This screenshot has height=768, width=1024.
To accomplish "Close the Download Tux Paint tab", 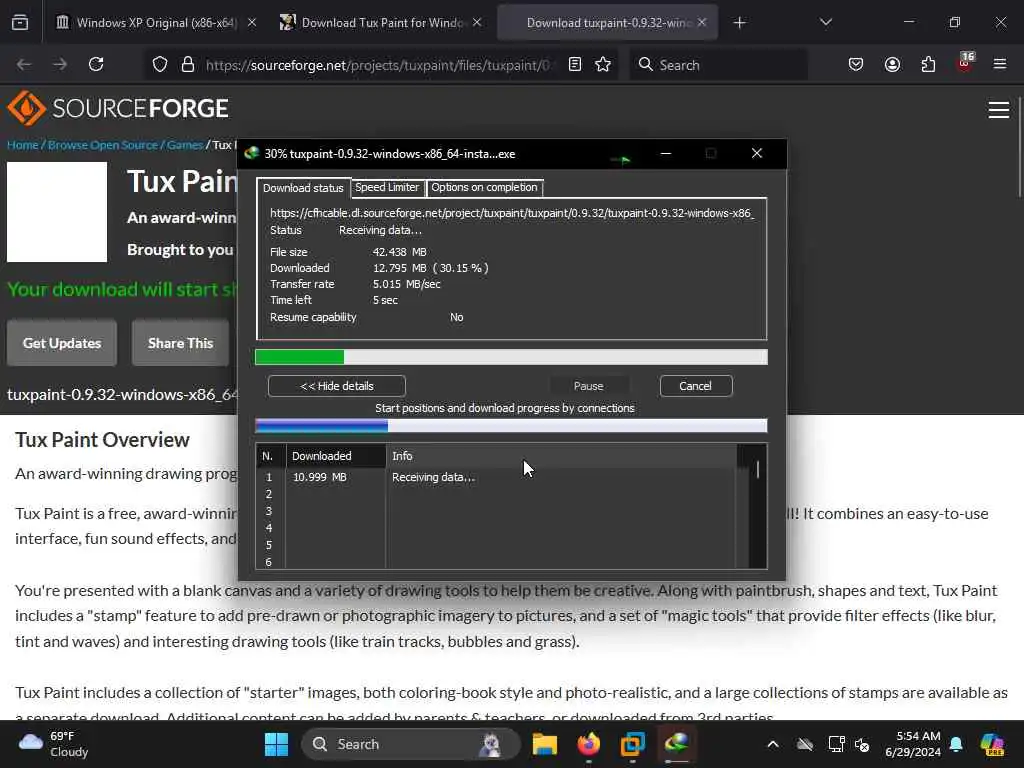I will 477,23.
